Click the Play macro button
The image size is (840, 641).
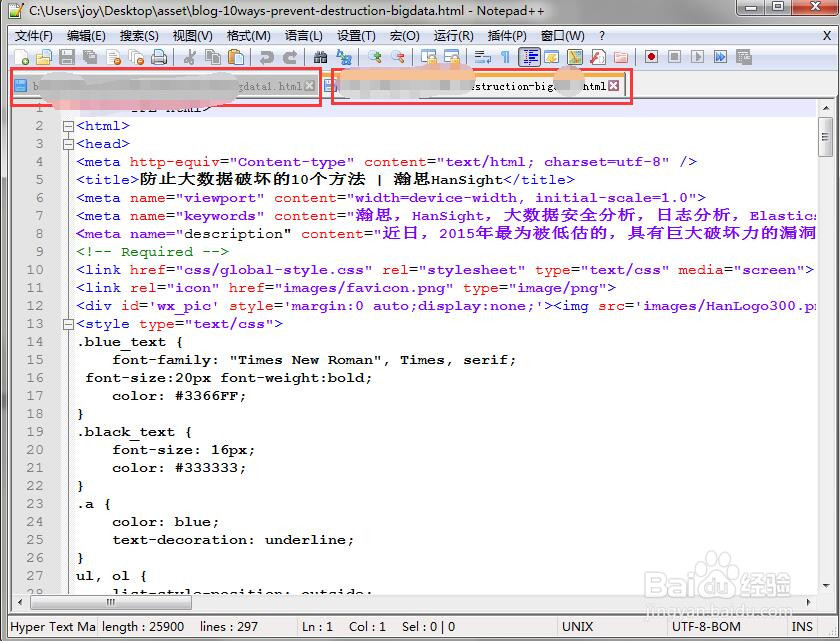(x=695, y=57)
